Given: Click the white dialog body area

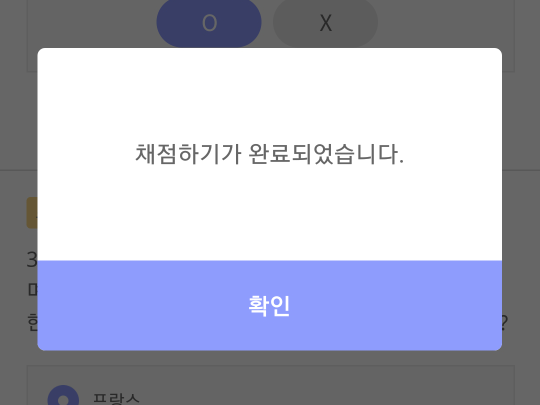Looking at the screenshot, I should (269, 154).
